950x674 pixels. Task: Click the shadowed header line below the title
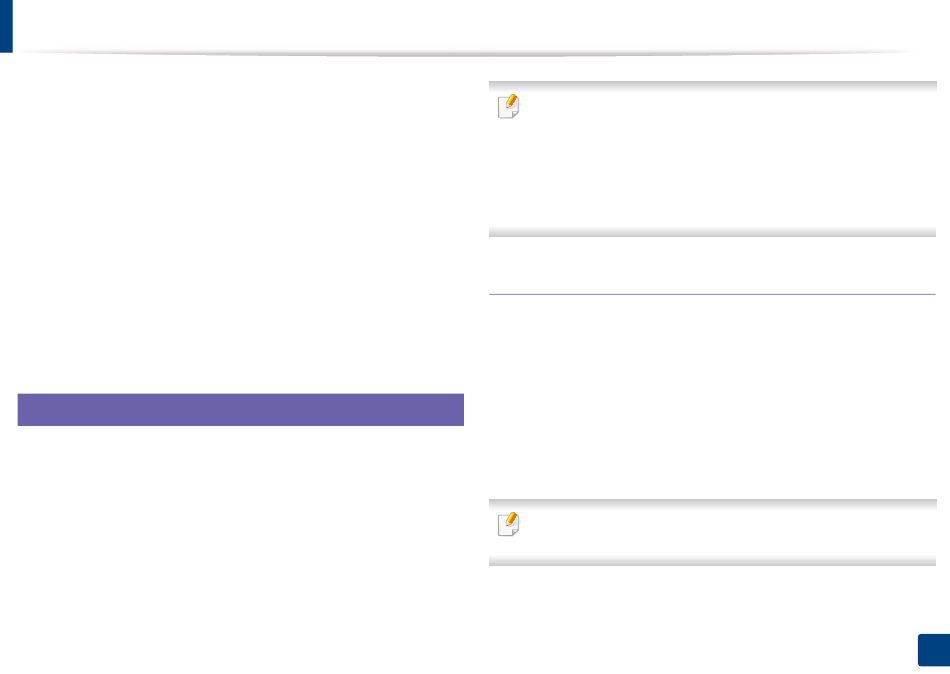[x=467, y=53]
